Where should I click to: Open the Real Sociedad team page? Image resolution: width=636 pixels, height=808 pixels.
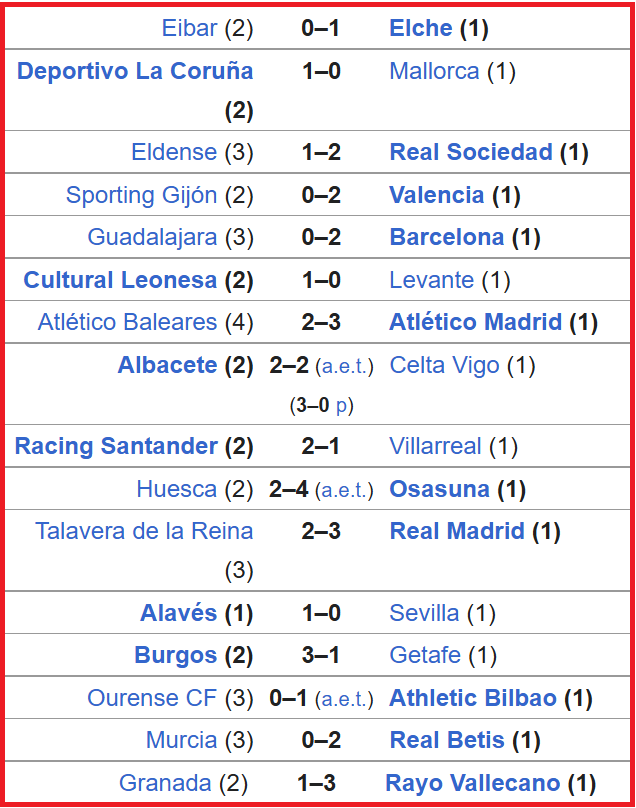[470, 152]
